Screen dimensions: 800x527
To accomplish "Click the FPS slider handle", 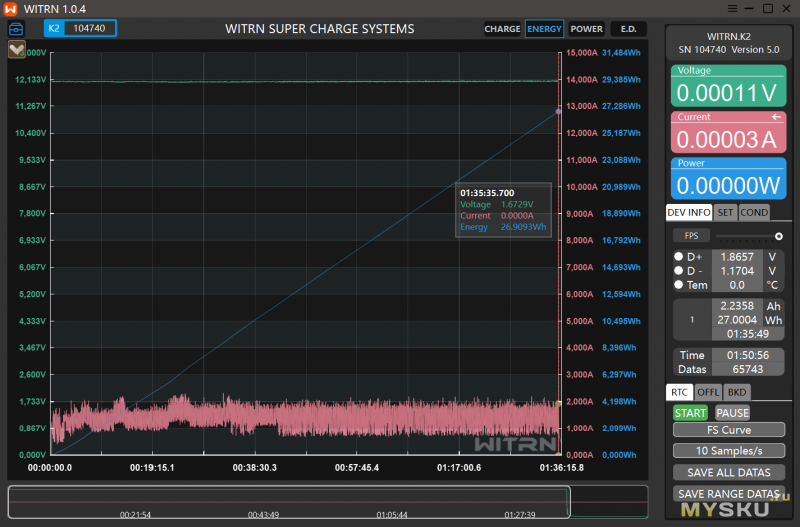I will [x=777, y=236].
